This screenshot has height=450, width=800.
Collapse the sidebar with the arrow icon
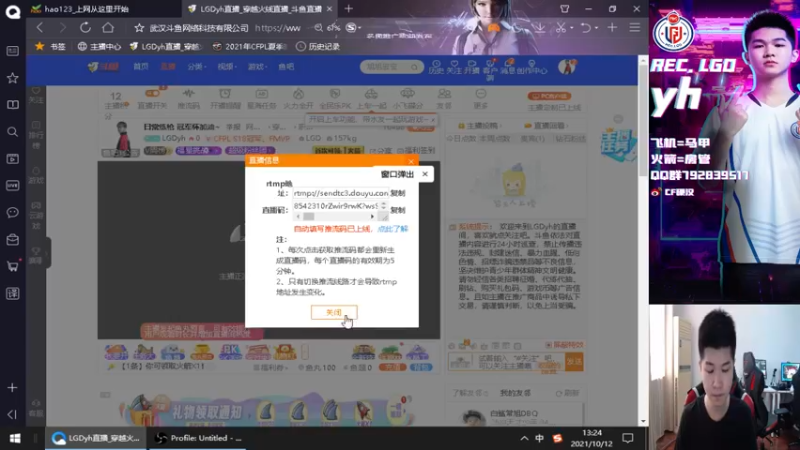coord(13,414)
